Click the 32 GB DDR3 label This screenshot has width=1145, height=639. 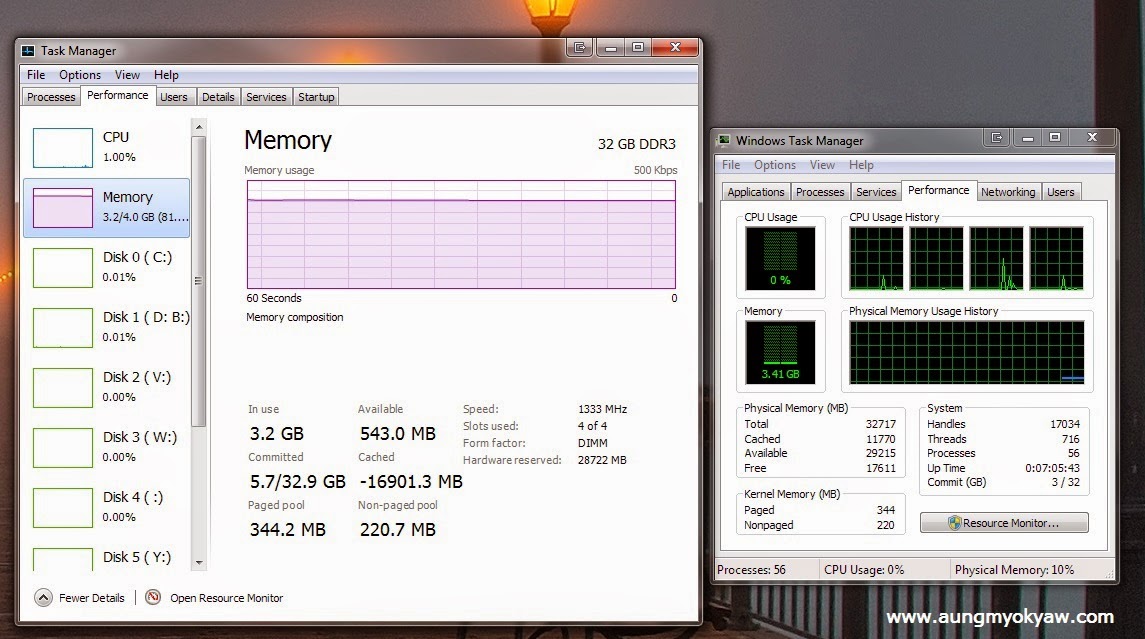(x=637, y=144)
